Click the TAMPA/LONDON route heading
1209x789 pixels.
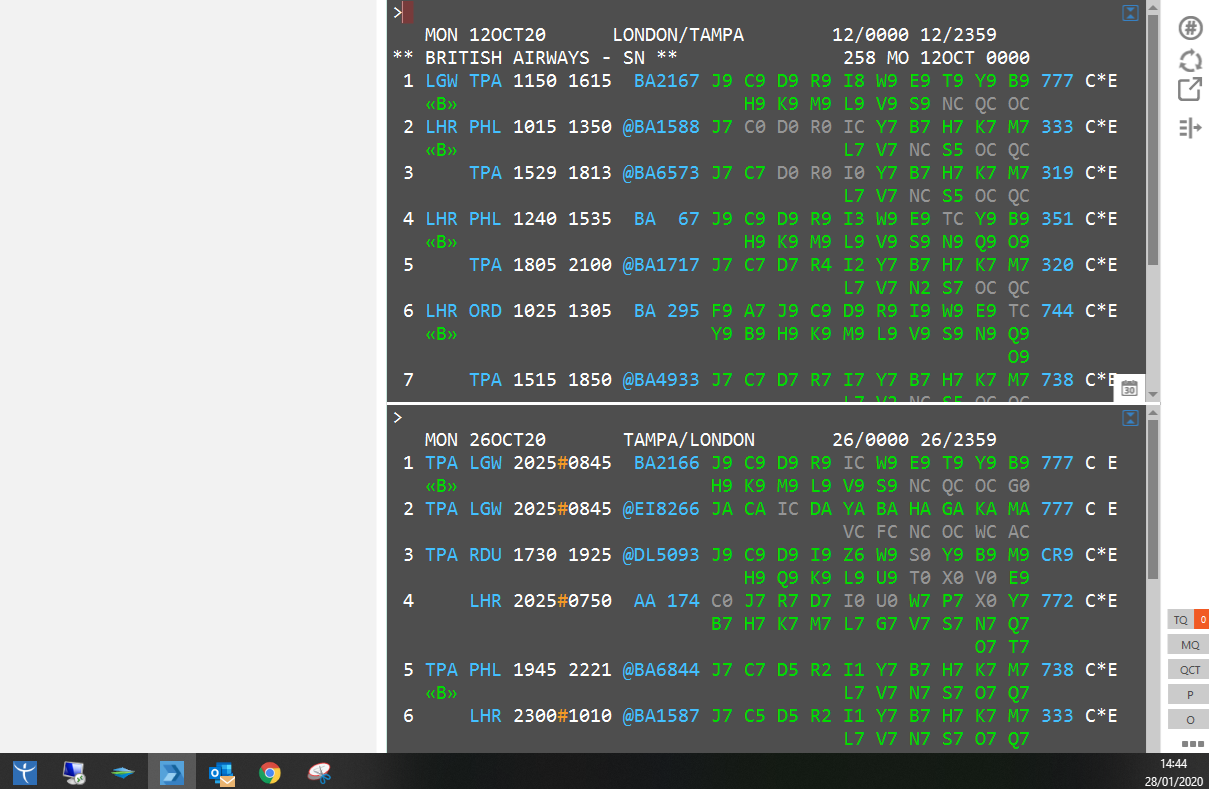(689, 440)
